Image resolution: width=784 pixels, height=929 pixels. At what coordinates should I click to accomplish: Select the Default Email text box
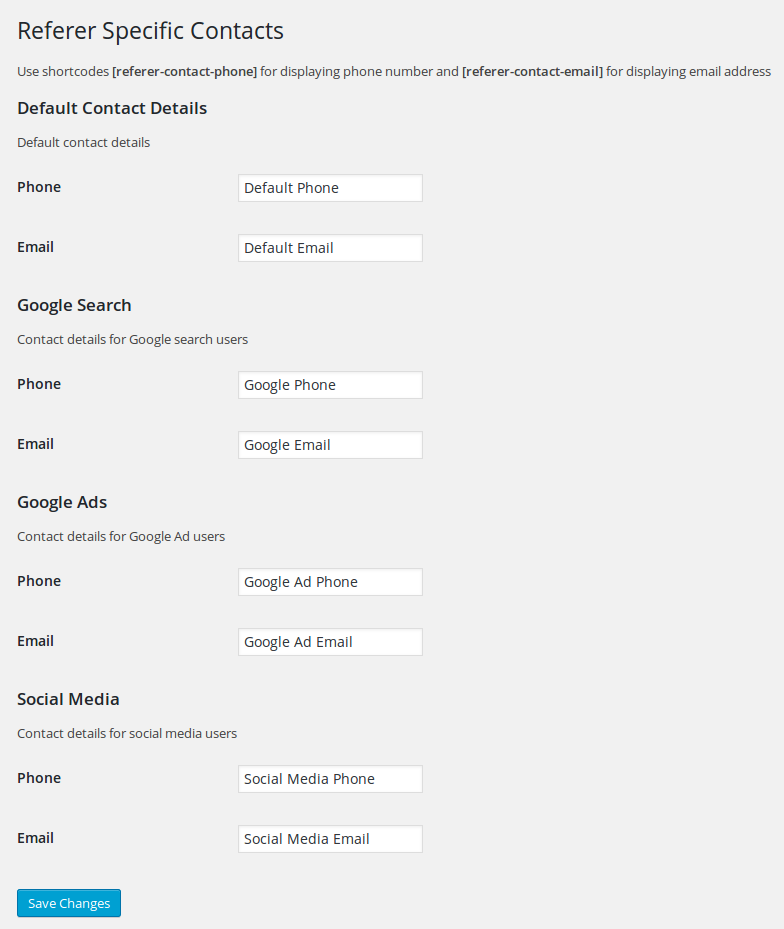[330, 248]
